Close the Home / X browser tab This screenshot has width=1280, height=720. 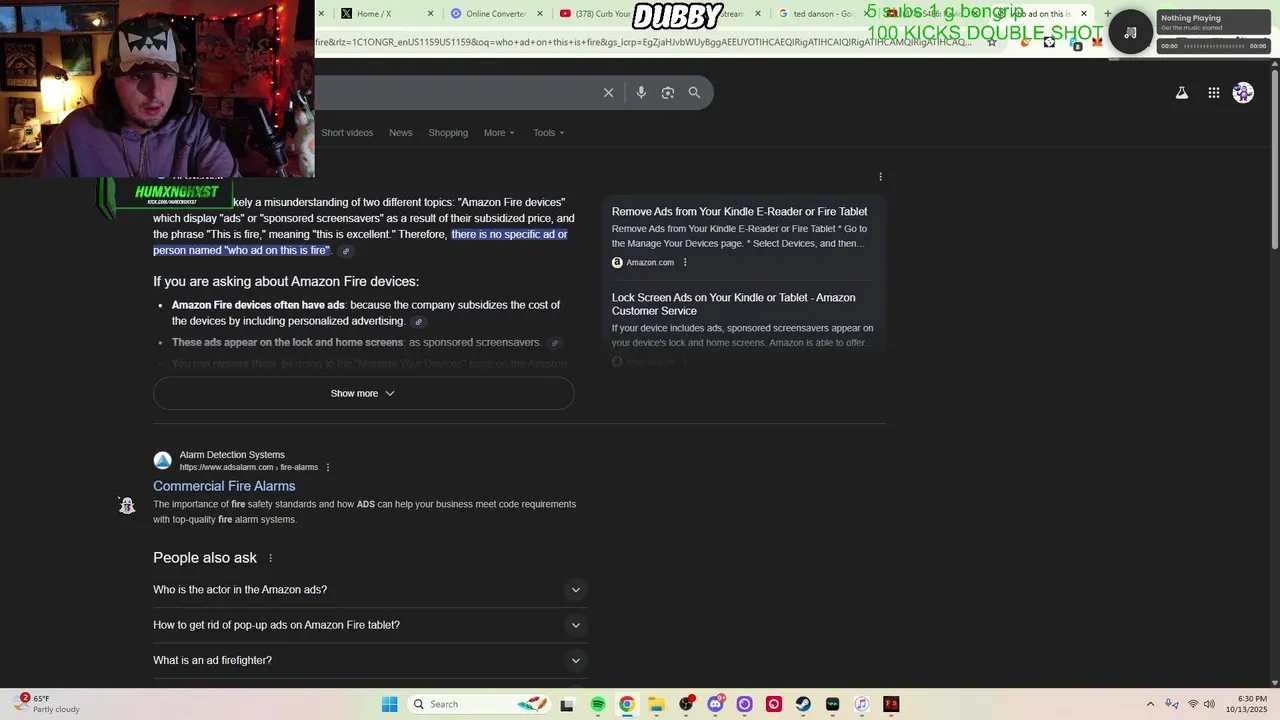coord(431,13)
